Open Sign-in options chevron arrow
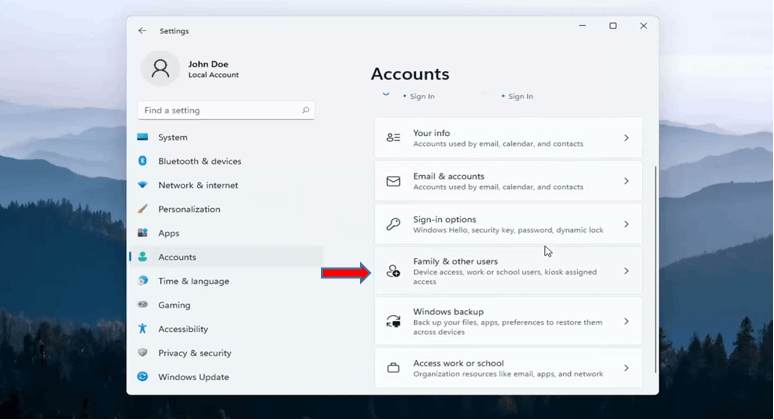774x420 pixels. pyautogui.click(x=626, y=224)
